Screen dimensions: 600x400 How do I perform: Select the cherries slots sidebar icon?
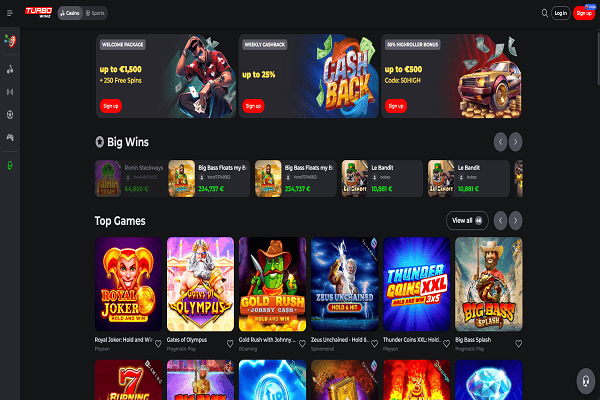10,69
